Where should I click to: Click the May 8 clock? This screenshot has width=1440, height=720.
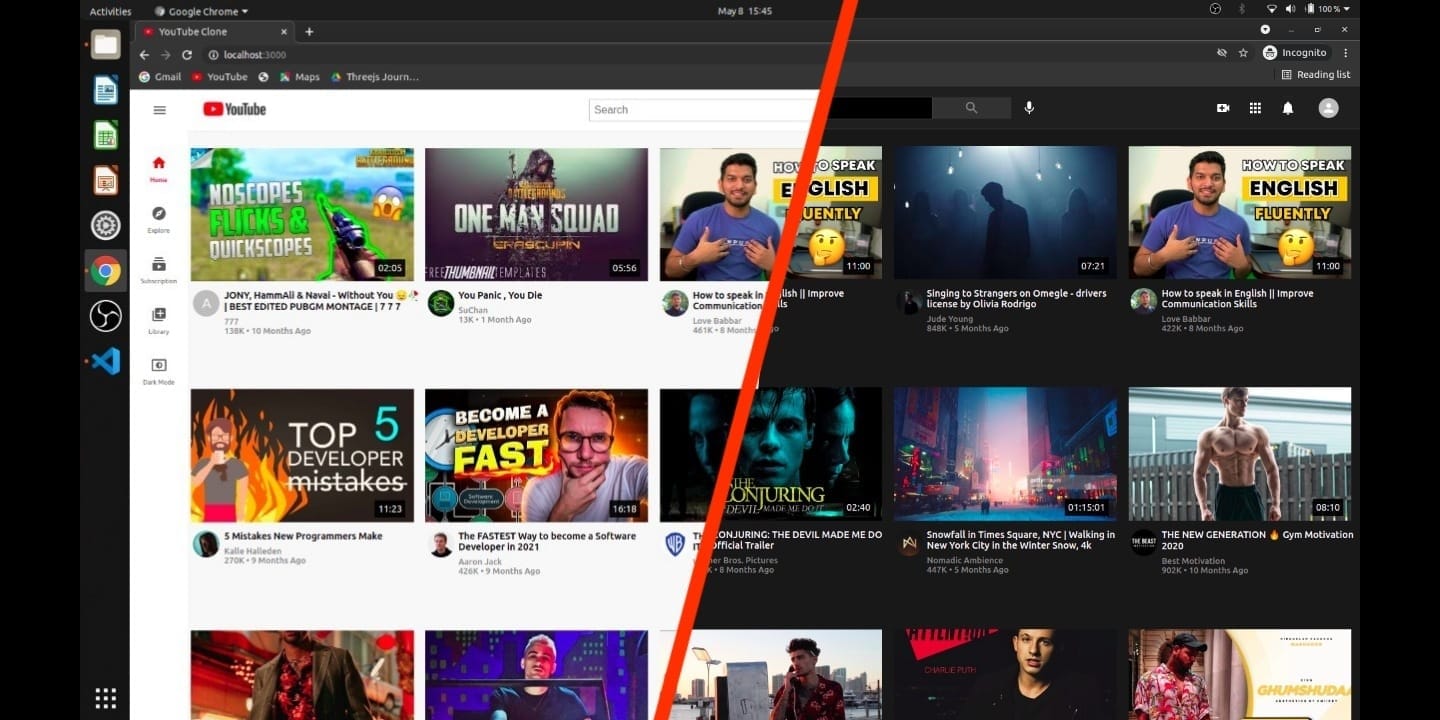[745, 11]
